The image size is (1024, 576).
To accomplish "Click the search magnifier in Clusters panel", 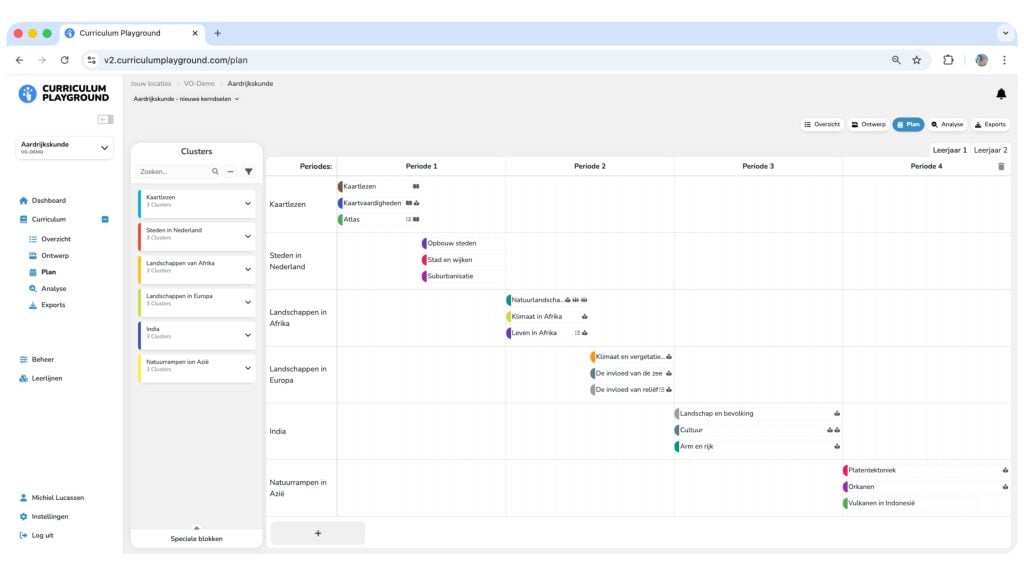I will point(216,172).
